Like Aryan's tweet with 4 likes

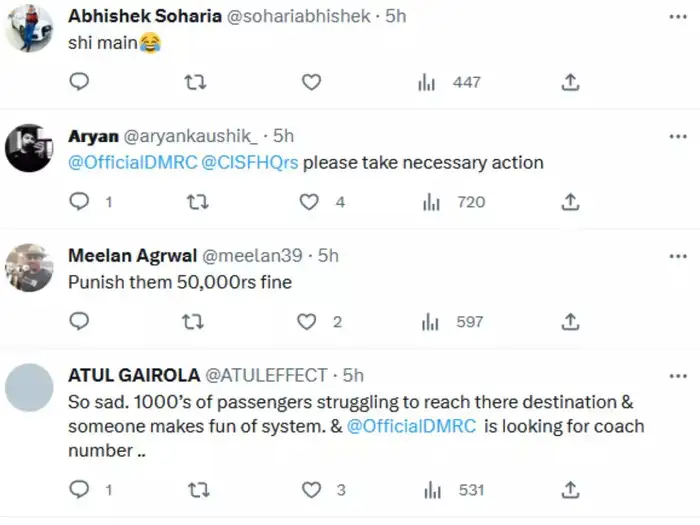click(311, 202)
